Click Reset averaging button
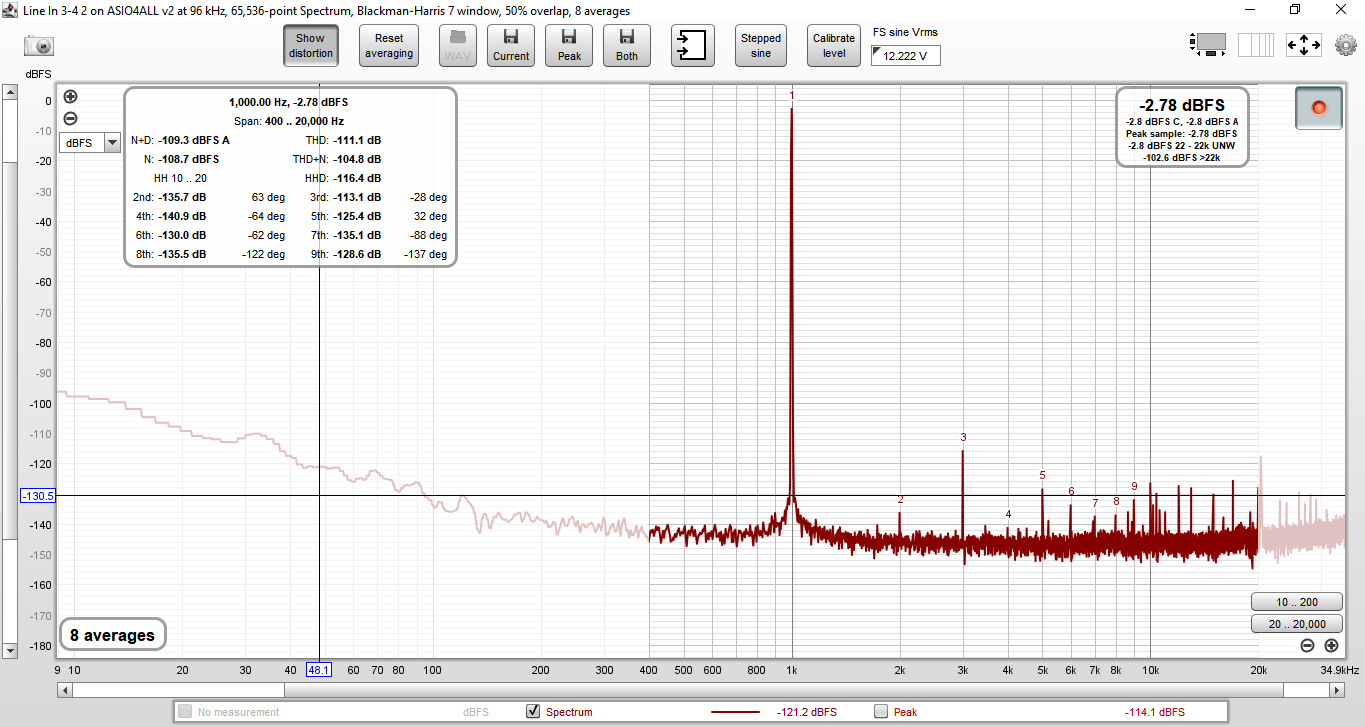 [389, 46]
